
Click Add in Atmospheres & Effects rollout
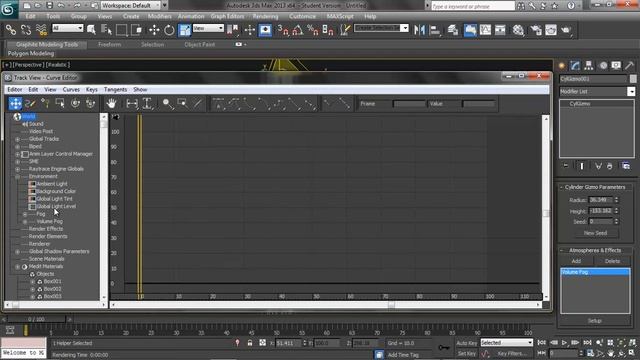576,261
